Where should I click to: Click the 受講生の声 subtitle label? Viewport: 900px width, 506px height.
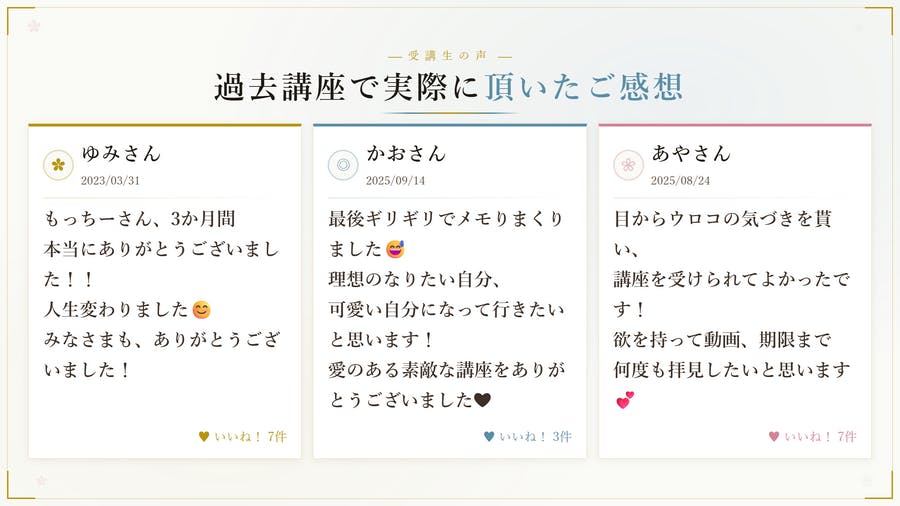pyautogui.click(x=449, y=56)
